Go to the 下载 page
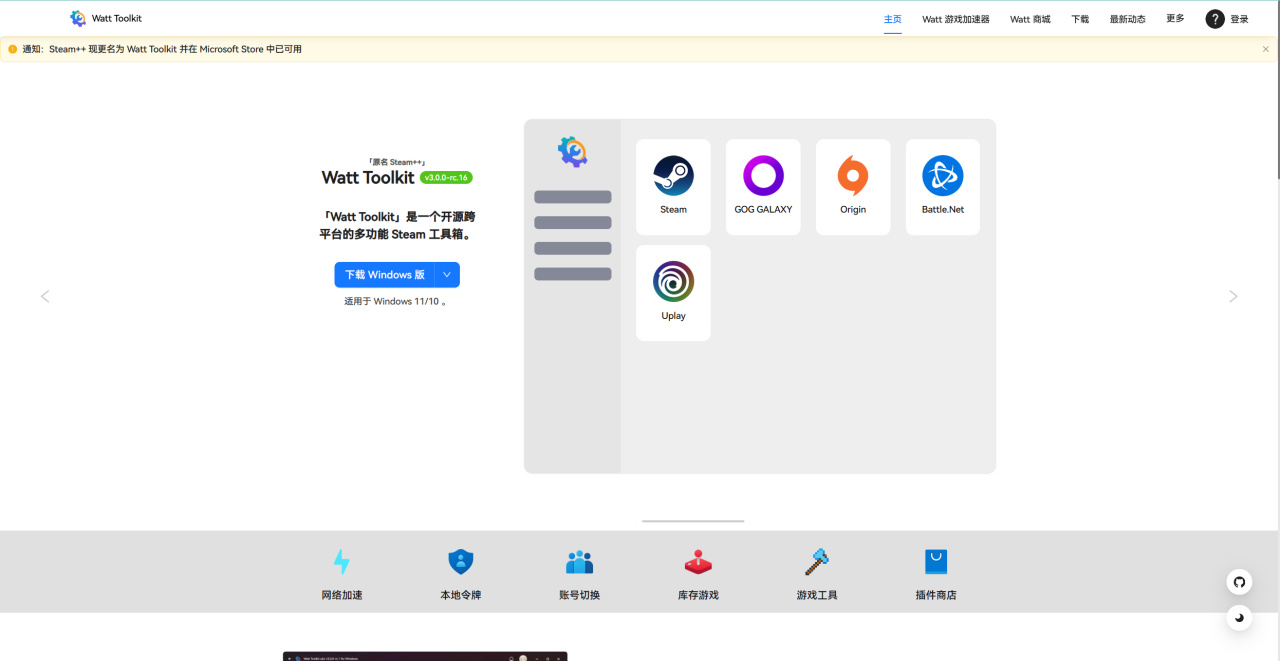Image resolution: width=1280 pixels, height=661 pixels. [1080, 19]
